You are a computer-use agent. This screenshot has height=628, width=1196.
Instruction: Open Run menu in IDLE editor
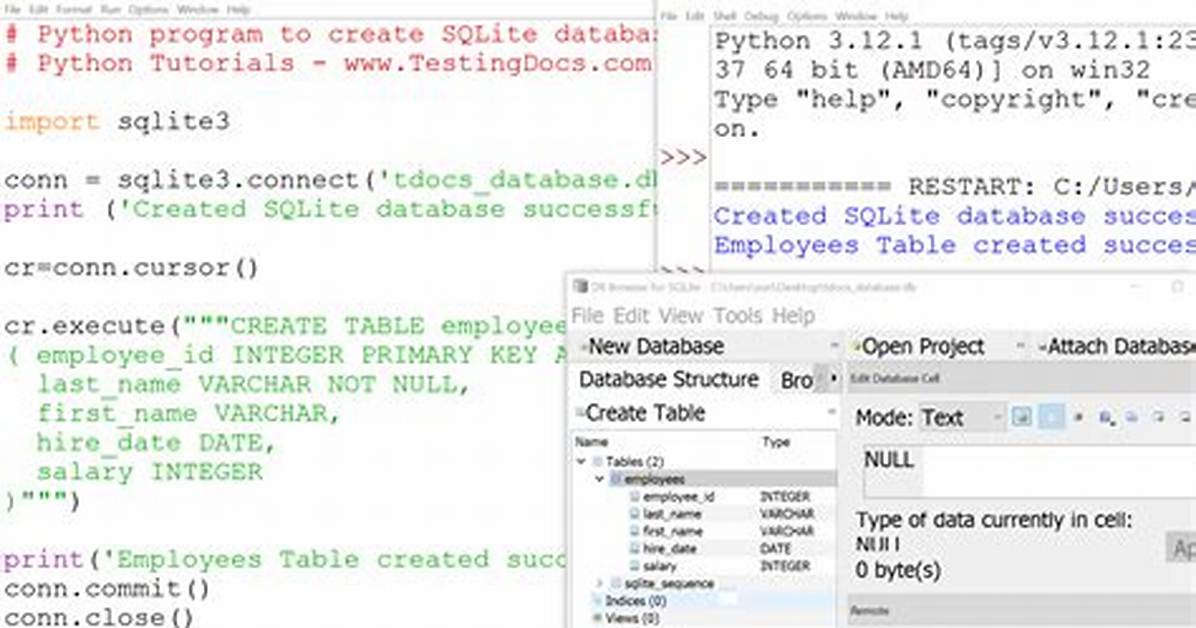111,10
